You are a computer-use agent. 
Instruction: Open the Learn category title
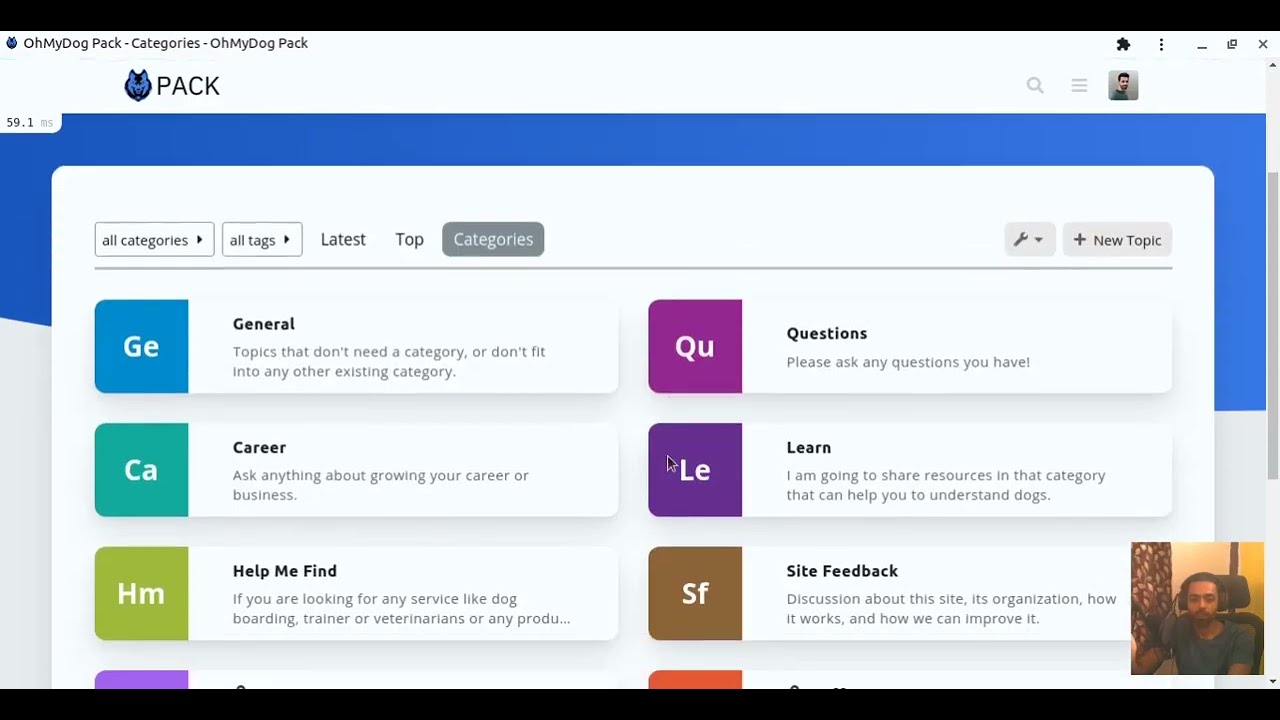809,447
